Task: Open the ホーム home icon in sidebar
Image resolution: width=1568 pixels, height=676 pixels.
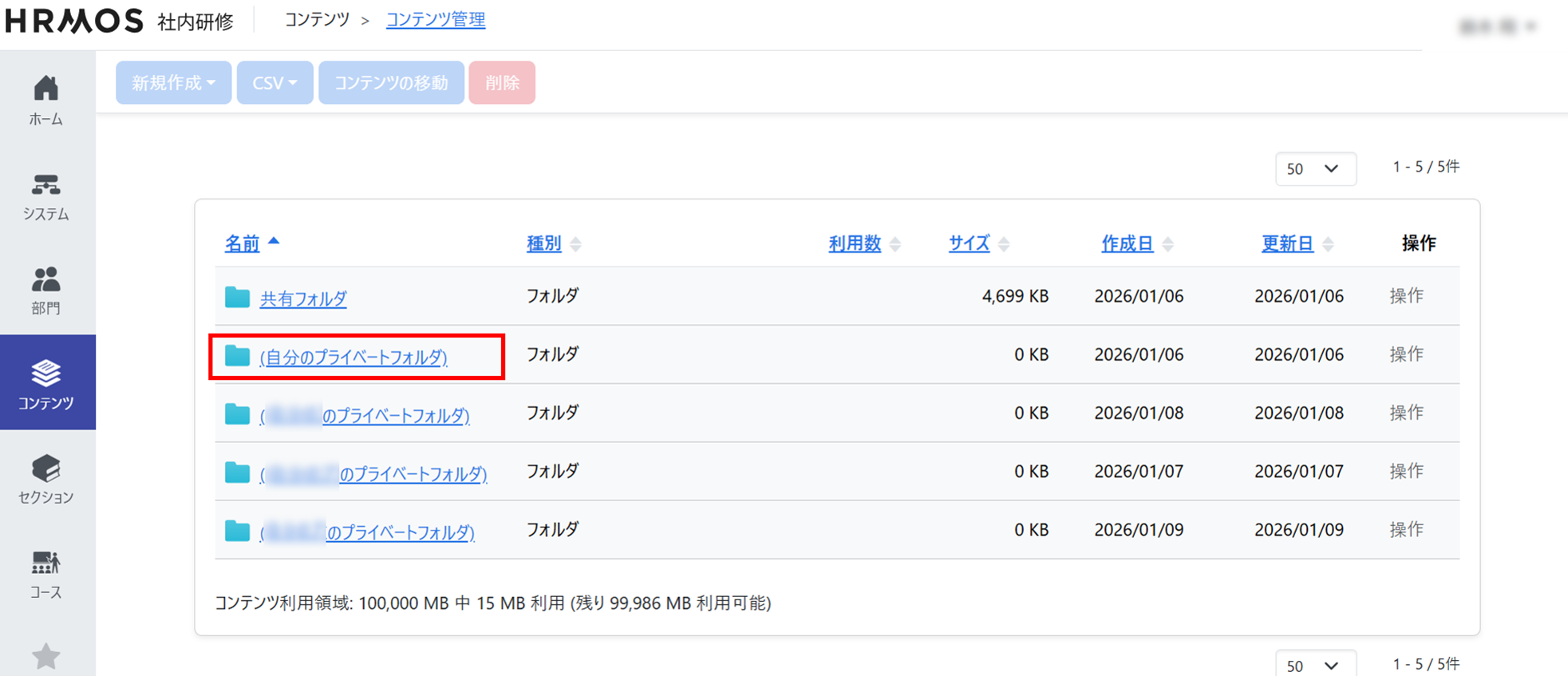Action: (x=45, y=89)
